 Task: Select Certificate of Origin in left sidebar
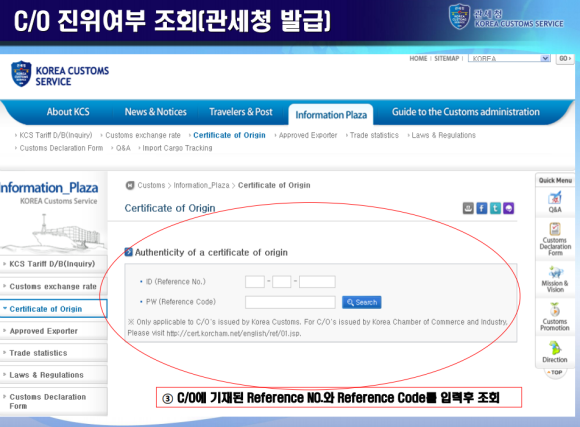(54, 309)
